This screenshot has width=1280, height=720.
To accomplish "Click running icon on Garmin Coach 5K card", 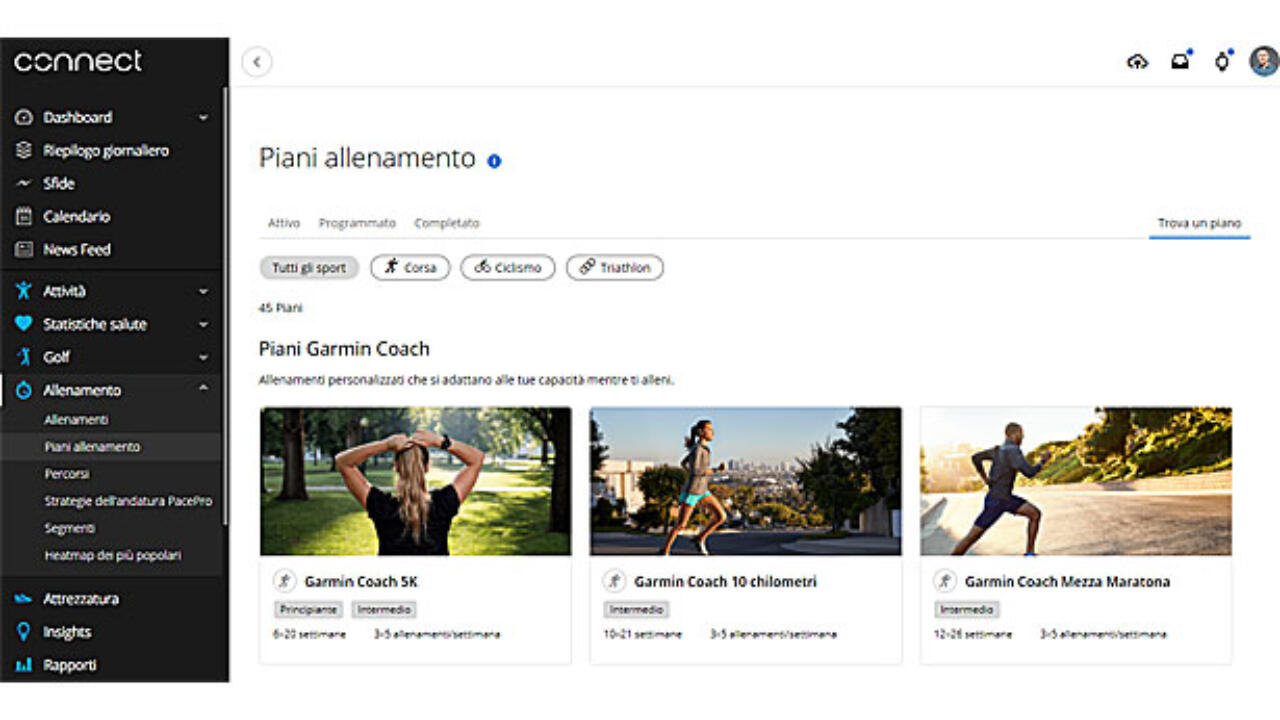I will click(284, 581).
